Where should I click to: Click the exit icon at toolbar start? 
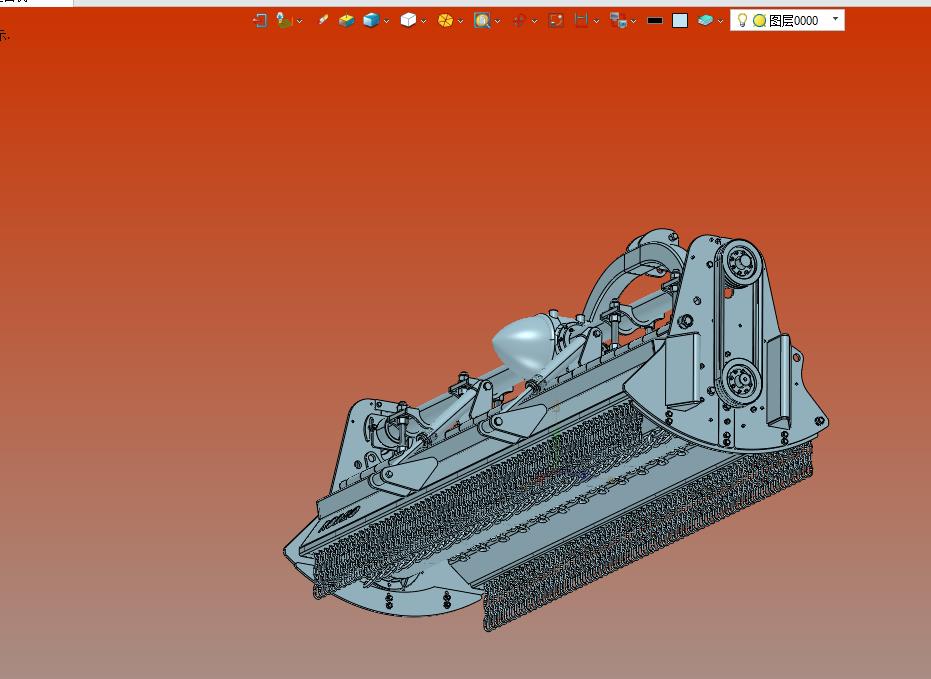tap(260, 21)
